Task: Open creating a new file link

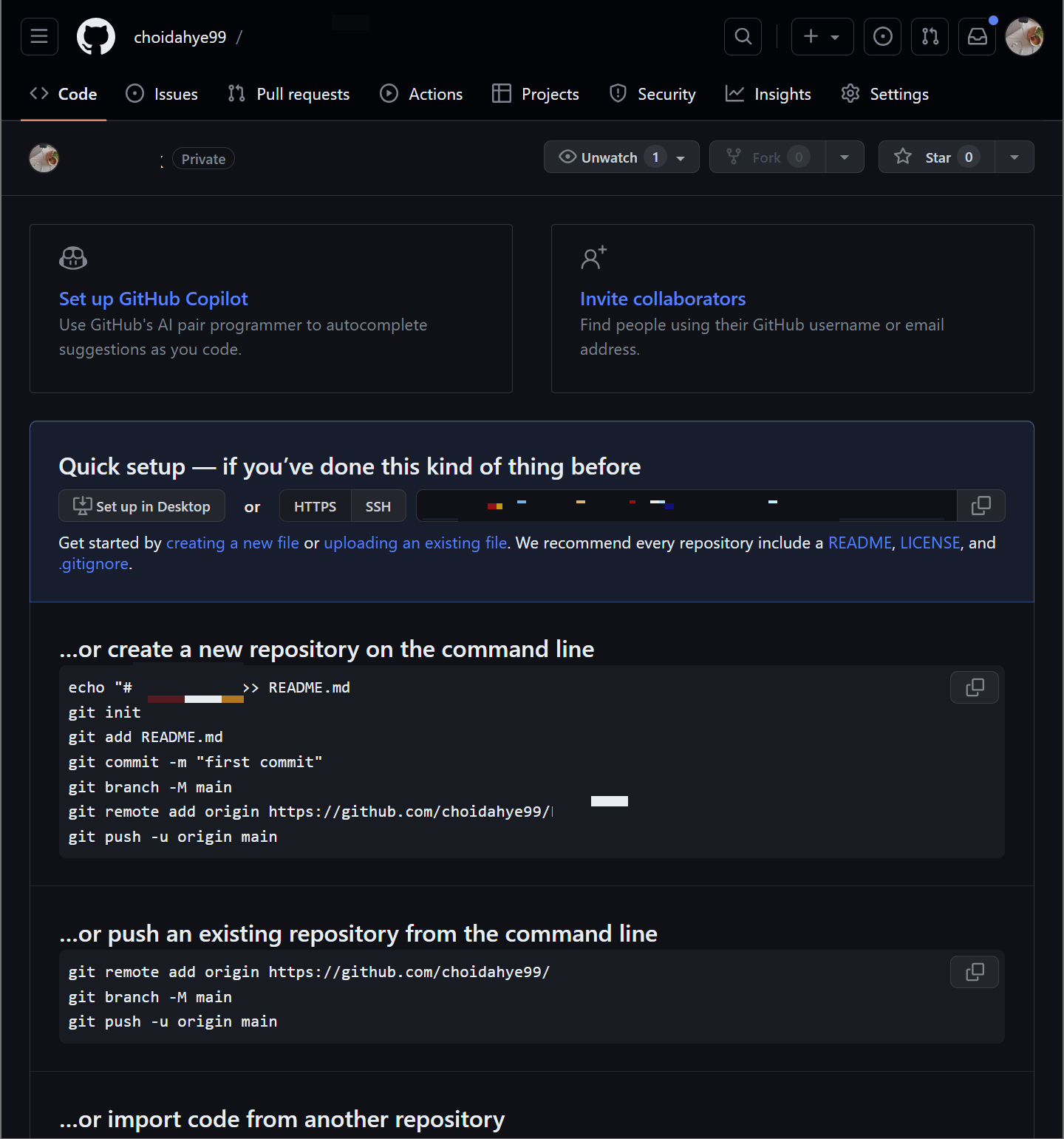Action: 233,543
